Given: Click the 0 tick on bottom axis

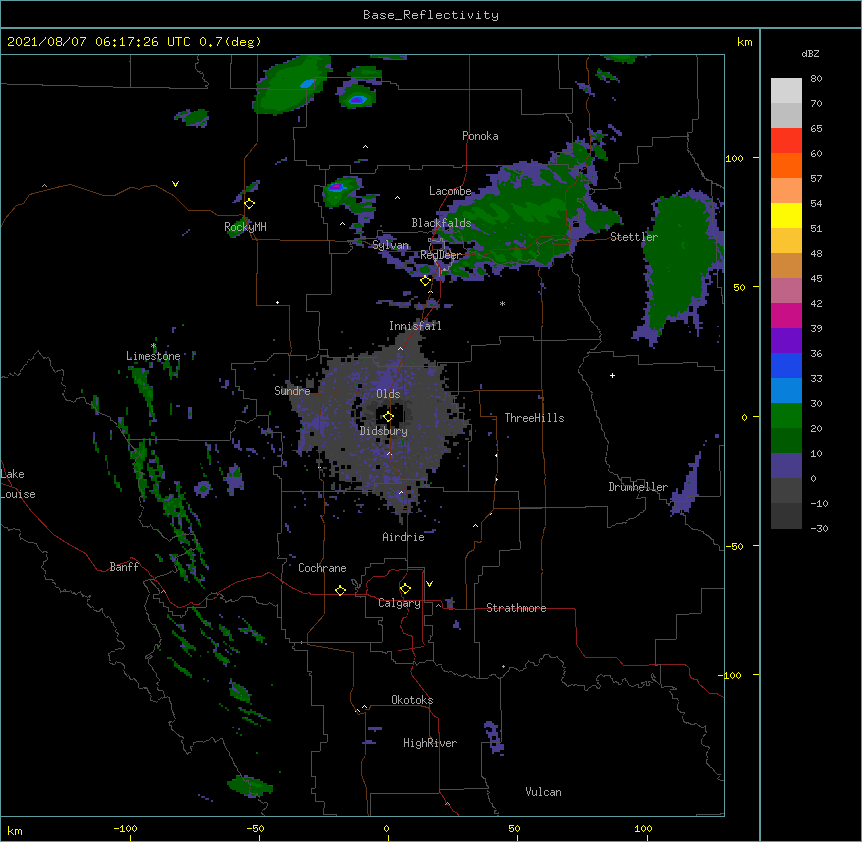Looking at the screenshot, I should click(386, 828).
